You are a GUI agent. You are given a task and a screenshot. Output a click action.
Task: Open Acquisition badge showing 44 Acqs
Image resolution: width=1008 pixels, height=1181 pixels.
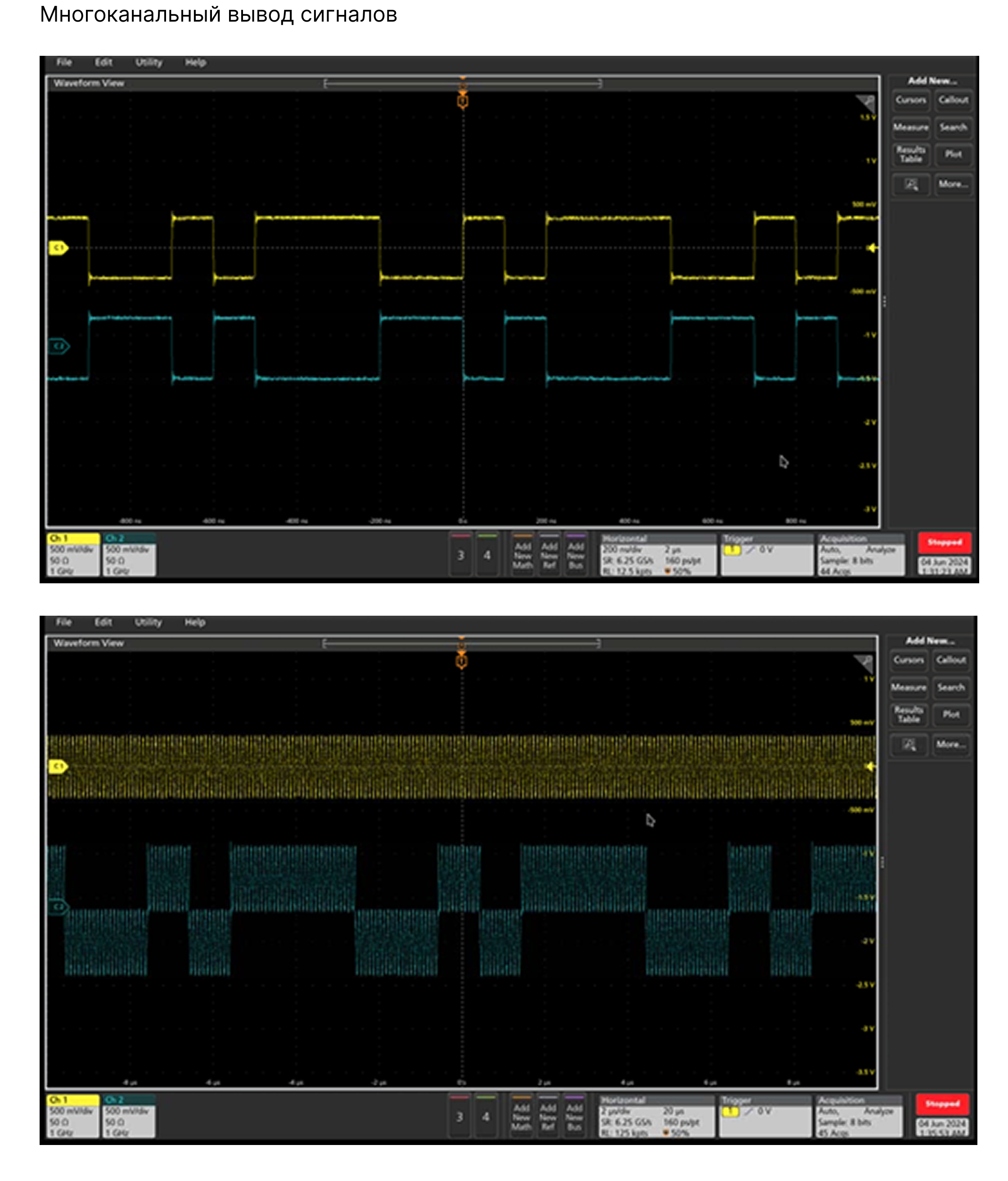click(861, 554)
